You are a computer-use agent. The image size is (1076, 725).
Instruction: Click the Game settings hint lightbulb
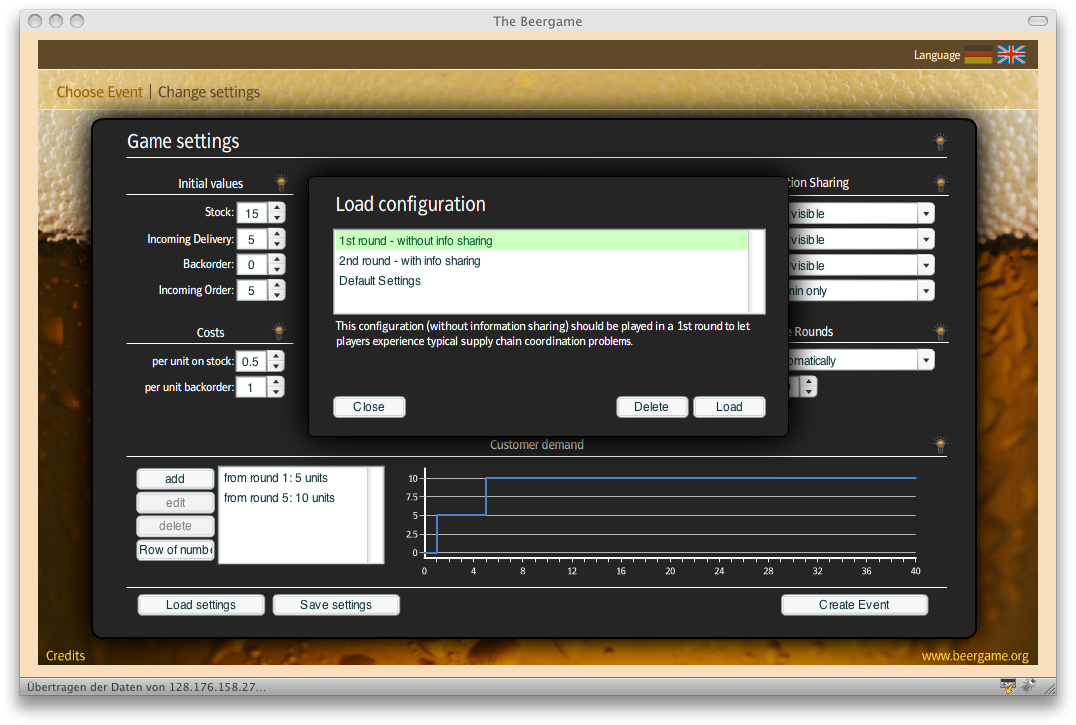(x=940, y=142)
